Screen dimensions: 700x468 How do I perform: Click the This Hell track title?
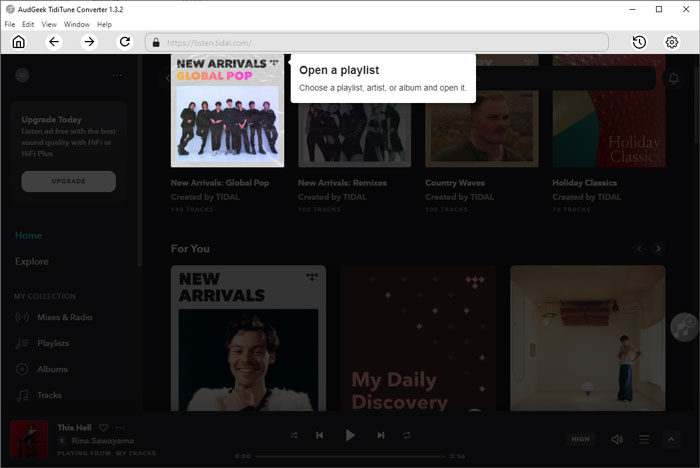[75, 427]
